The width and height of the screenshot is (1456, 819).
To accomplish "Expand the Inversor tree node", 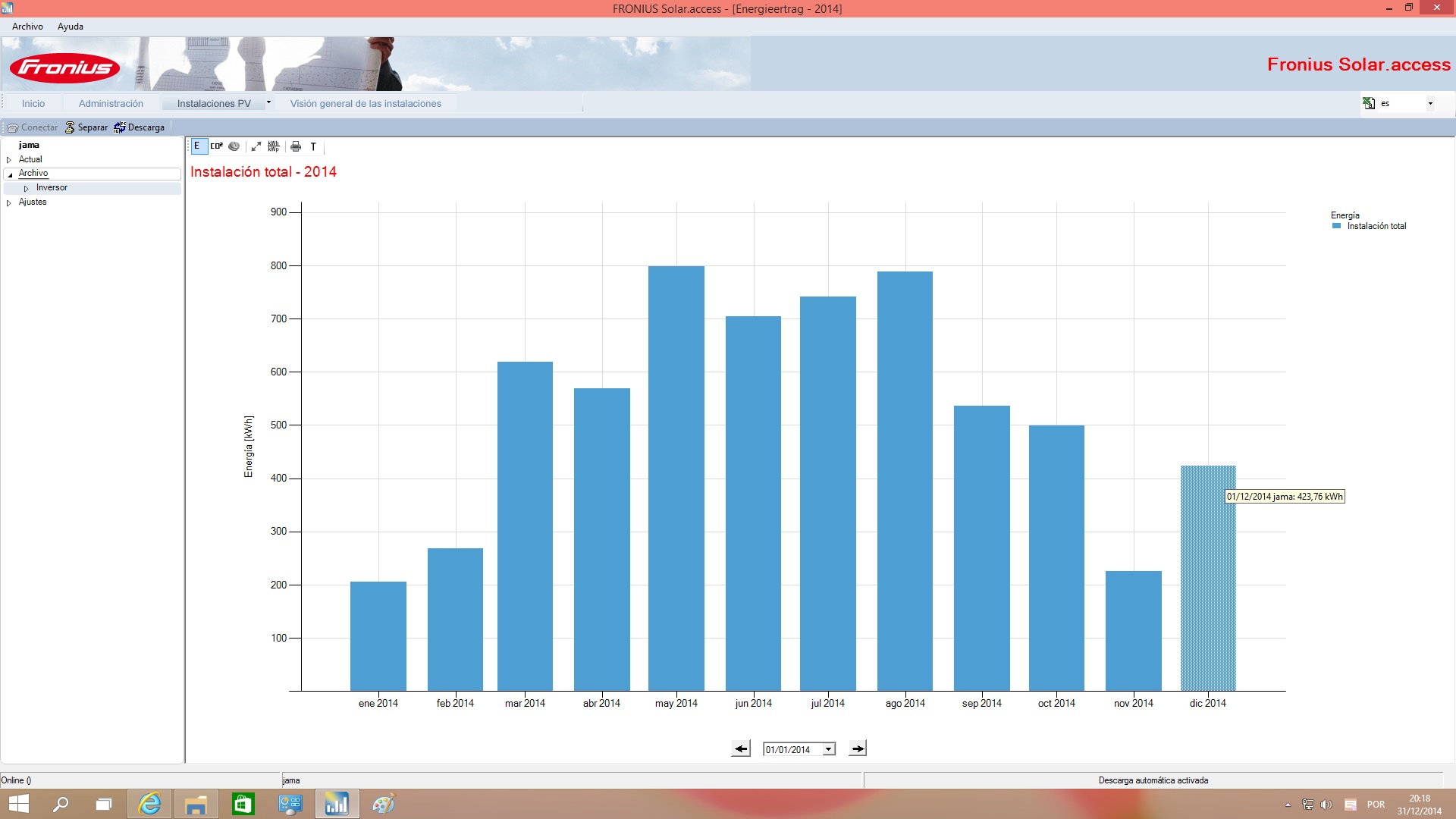I will (27, 188).
